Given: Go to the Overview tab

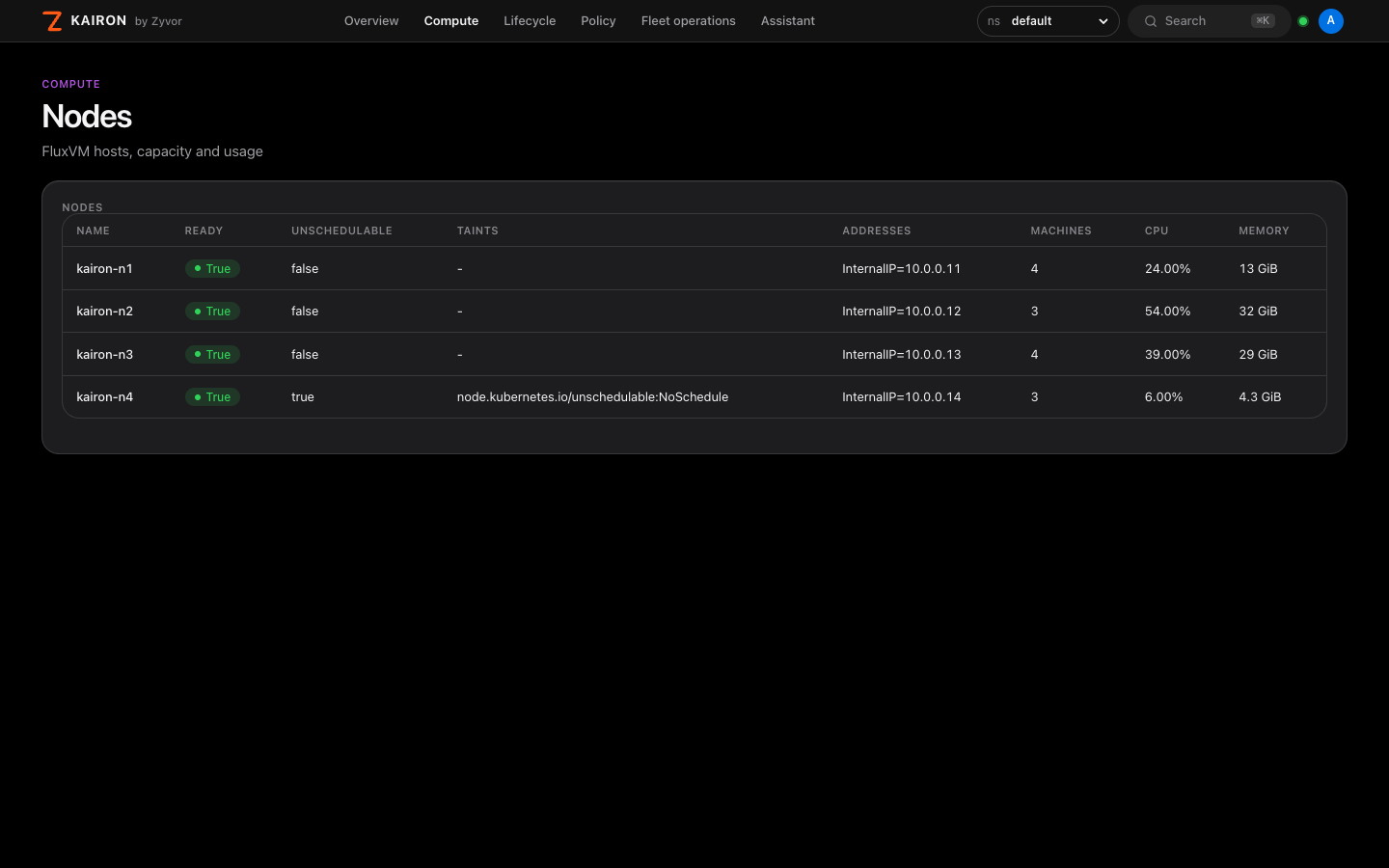Looking at the screenshot, I should click(371, 21).
